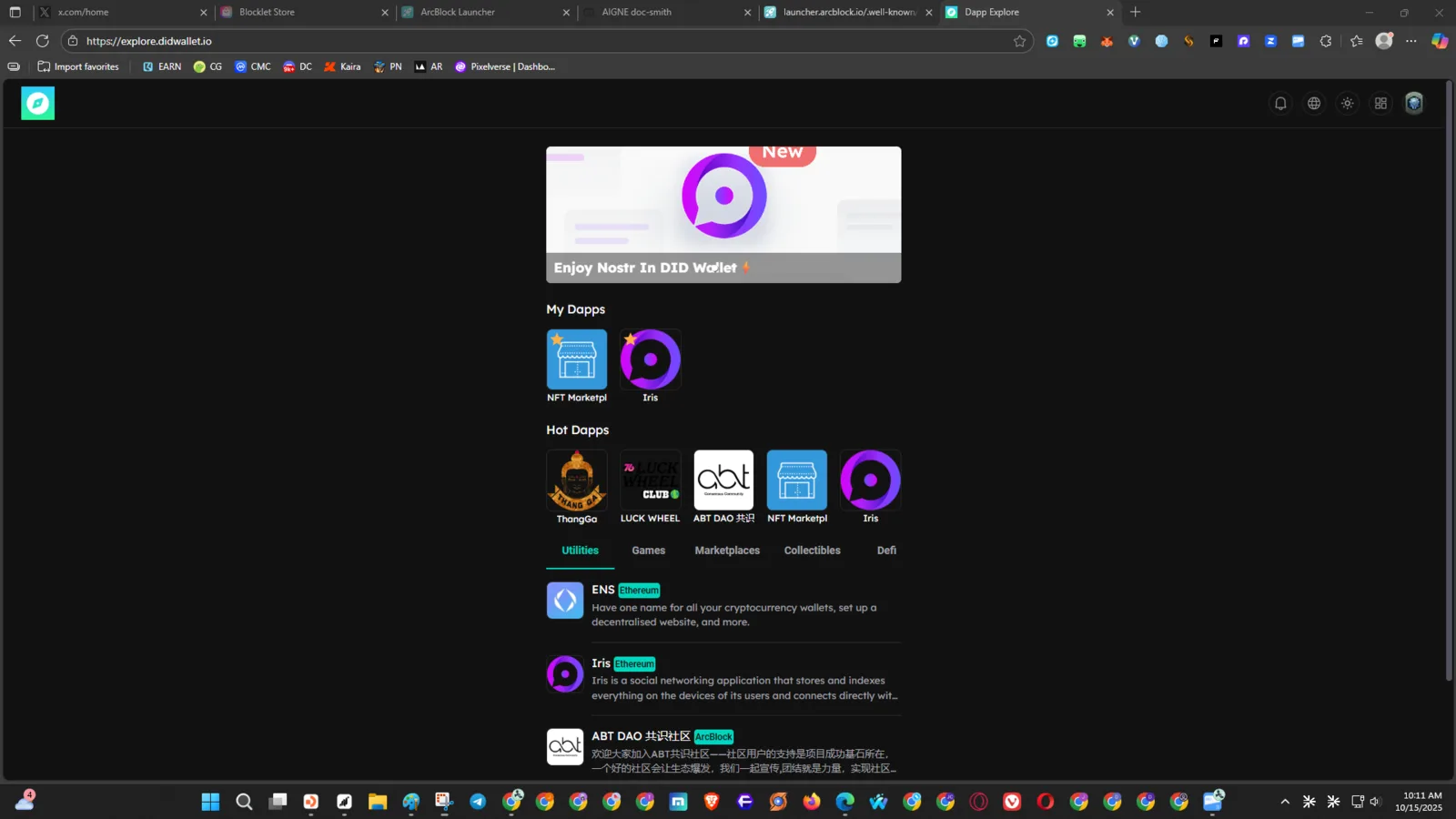This screenshot has height=819, width=1456.
Task: Open the CG bookmark
Action: click(x=207, y=66)
